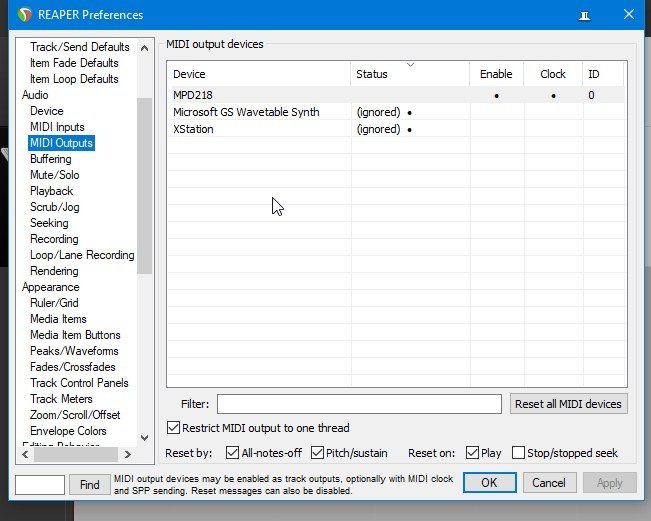Toggle Pitch/sustain reset checkbox

317,453
